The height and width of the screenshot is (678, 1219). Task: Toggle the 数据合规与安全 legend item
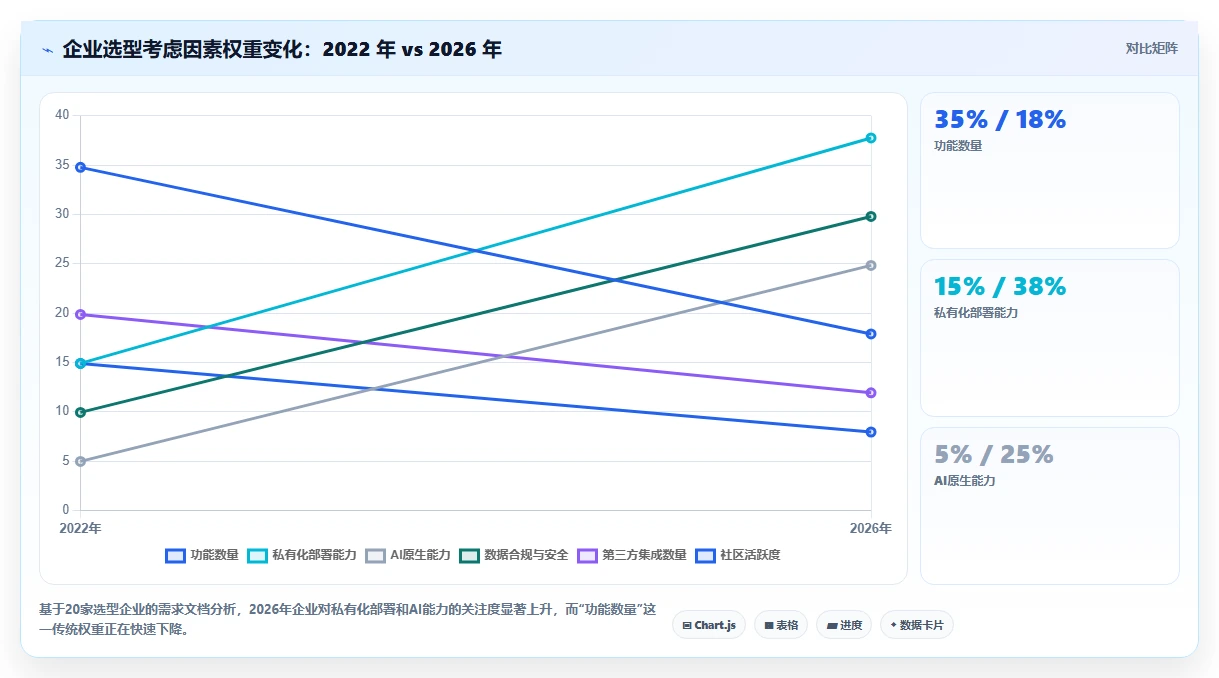pos(514,555)
